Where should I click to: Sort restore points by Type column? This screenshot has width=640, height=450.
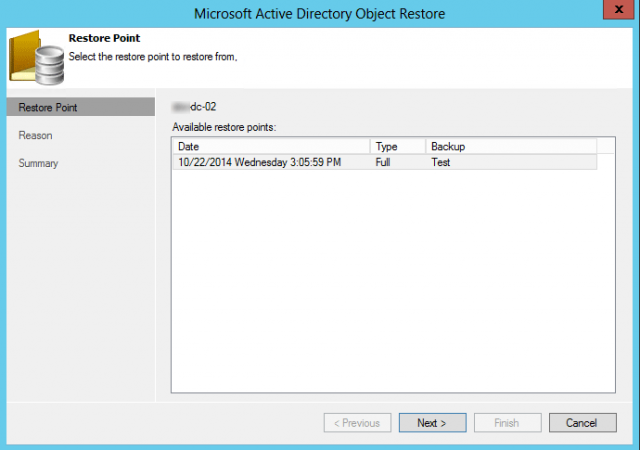(x=398, y=146)
